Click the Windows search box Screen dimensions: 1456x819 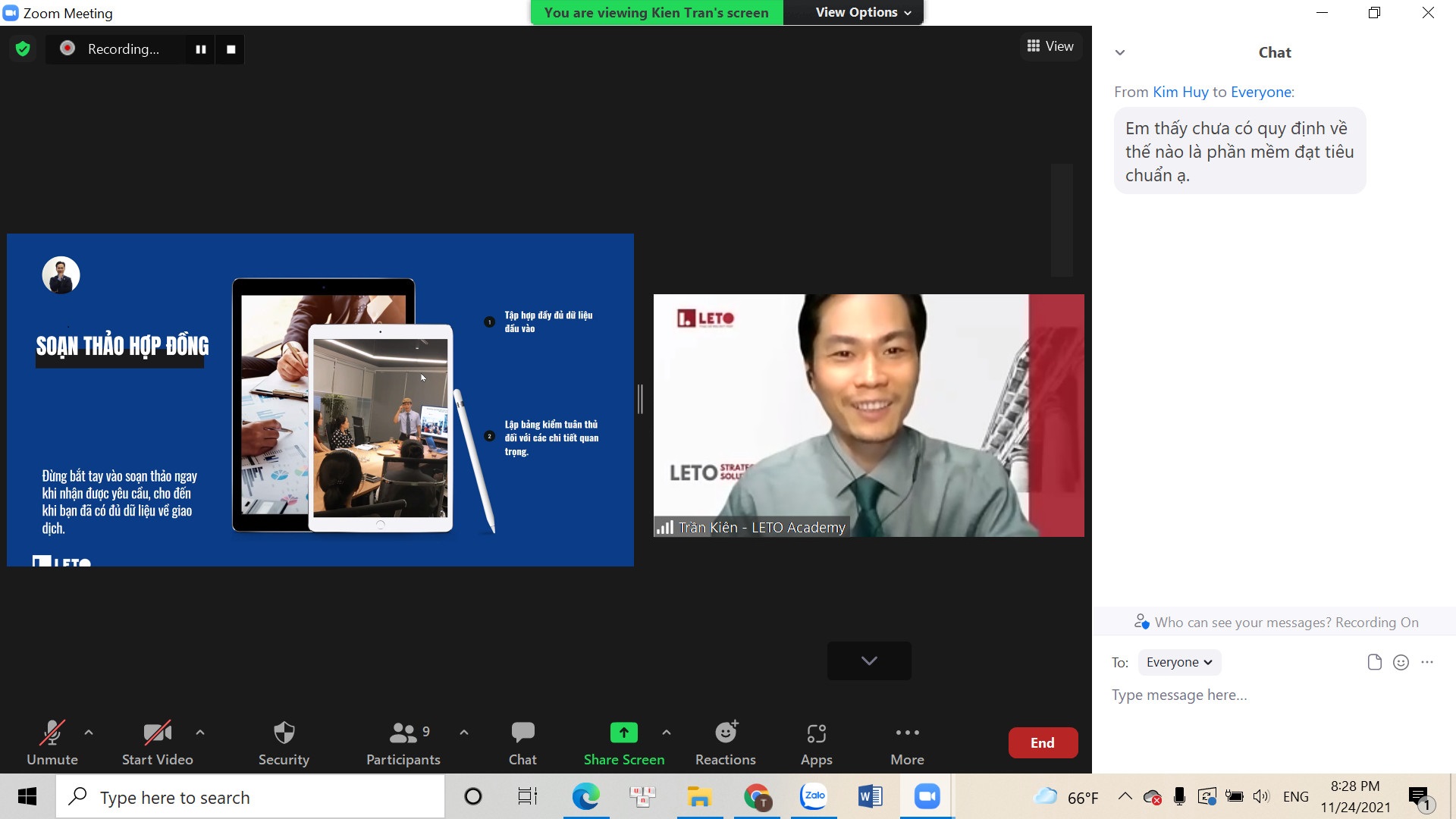coord(250,797)
